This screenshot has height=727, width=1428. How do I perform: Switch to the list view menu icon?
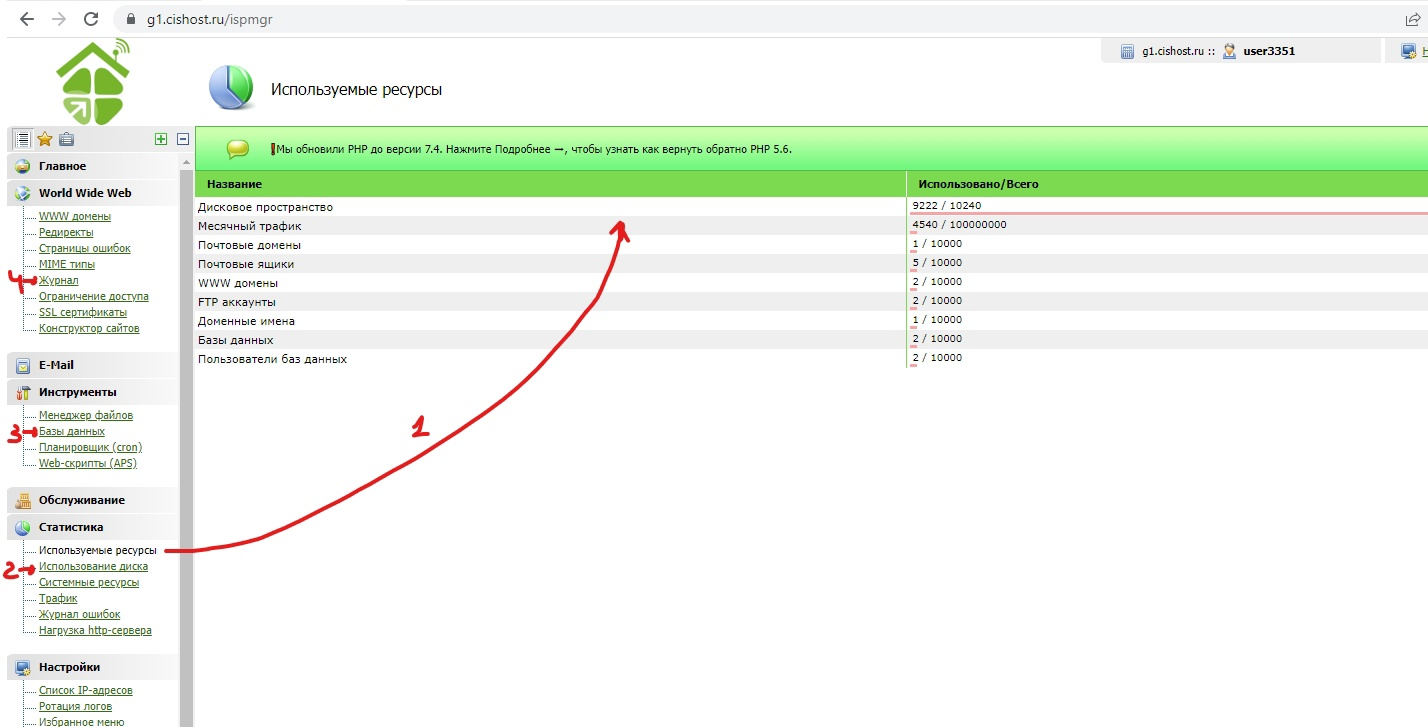[22, 140]
